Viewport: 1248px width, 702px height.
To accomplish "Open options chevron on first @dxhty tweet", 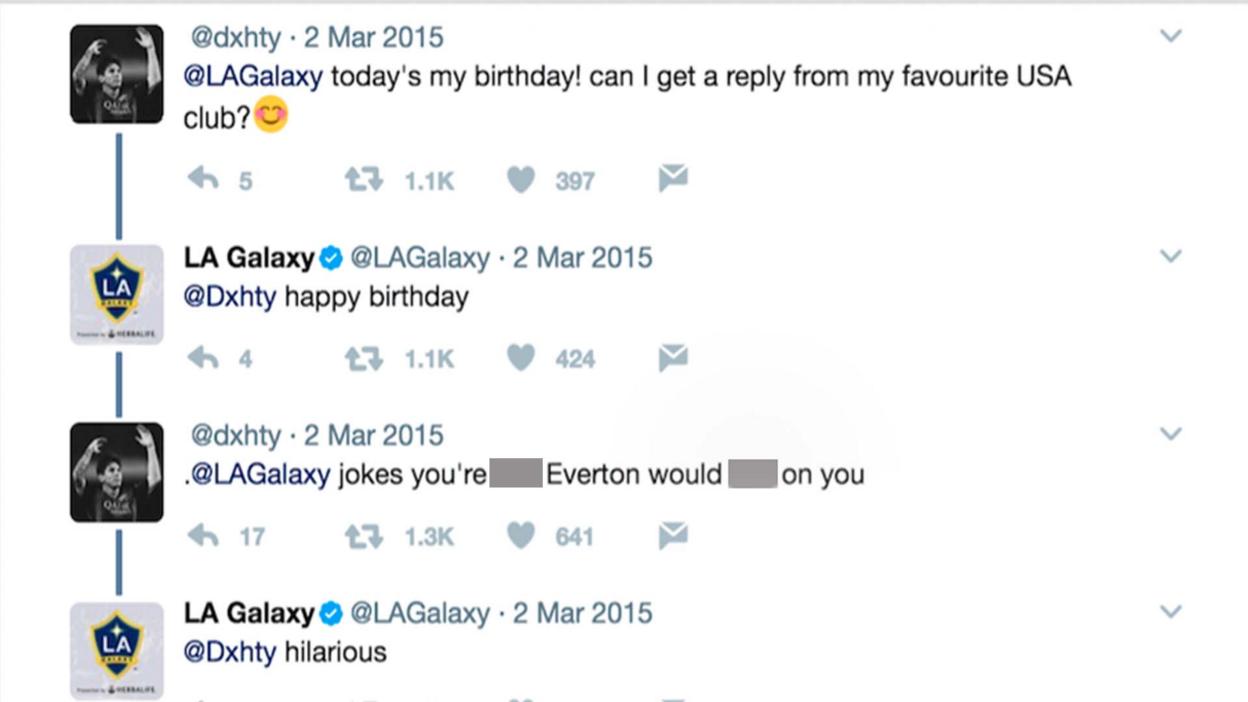I will (x=1170, y=36).
